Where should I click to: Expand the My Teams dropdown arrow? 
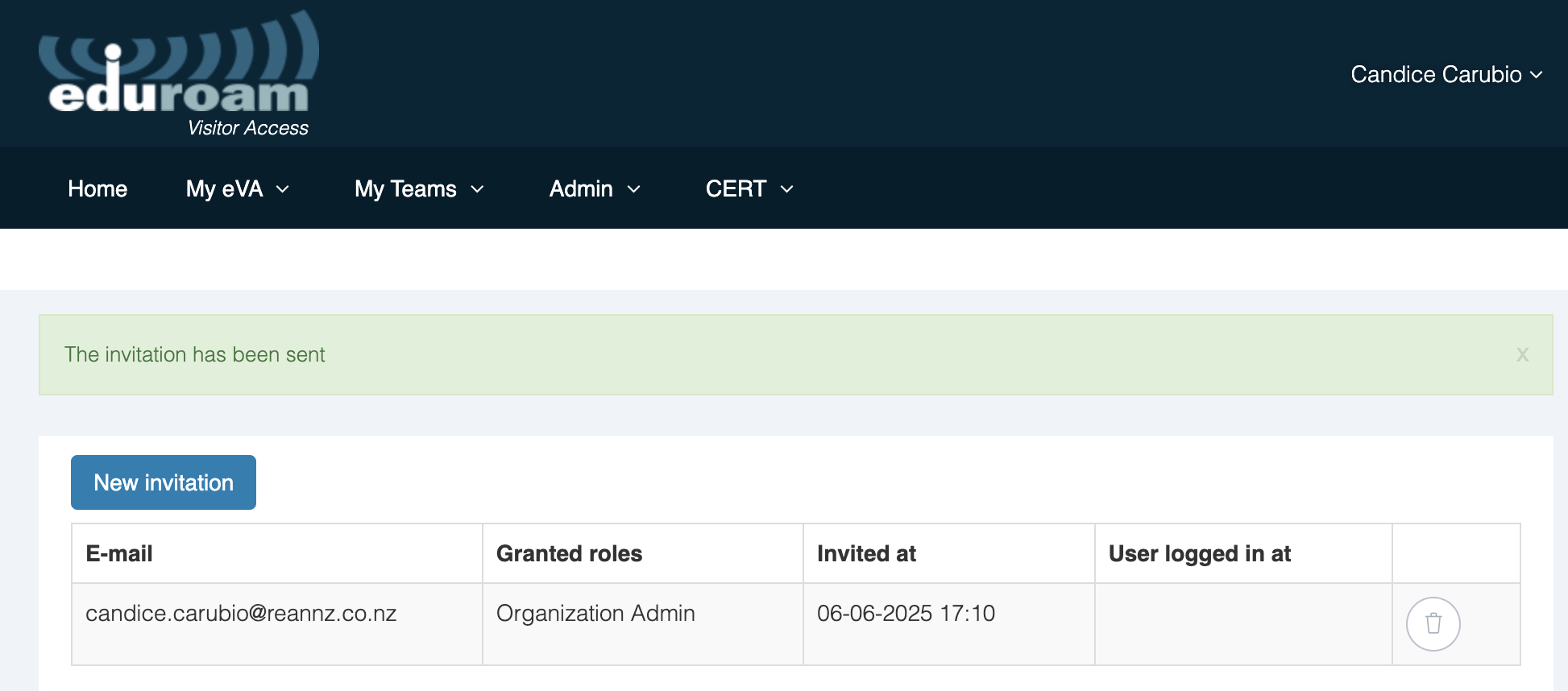[x=477, y=189]
